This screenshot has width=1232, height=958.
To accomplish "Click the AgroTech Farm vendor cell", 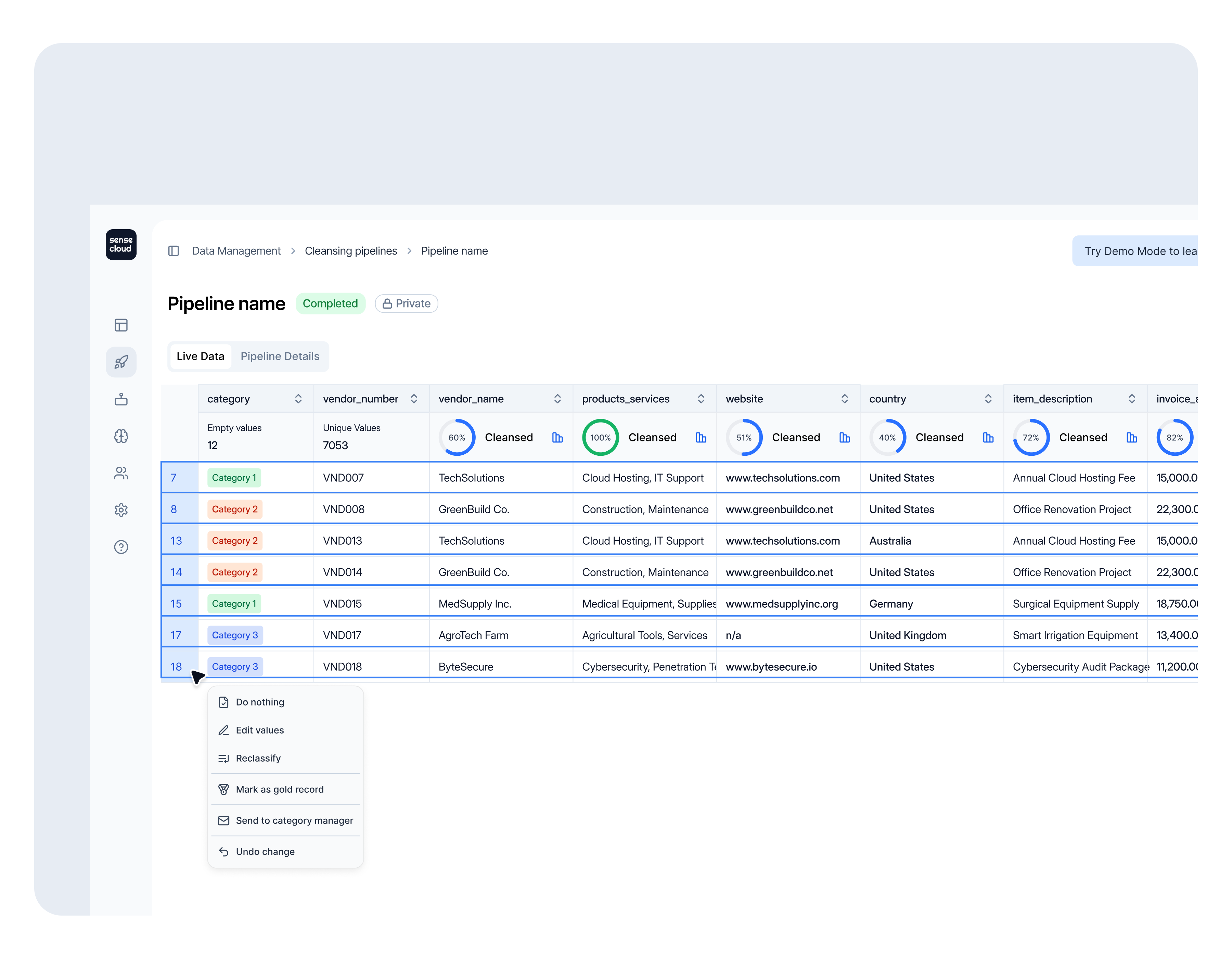I will click(501, 635).
